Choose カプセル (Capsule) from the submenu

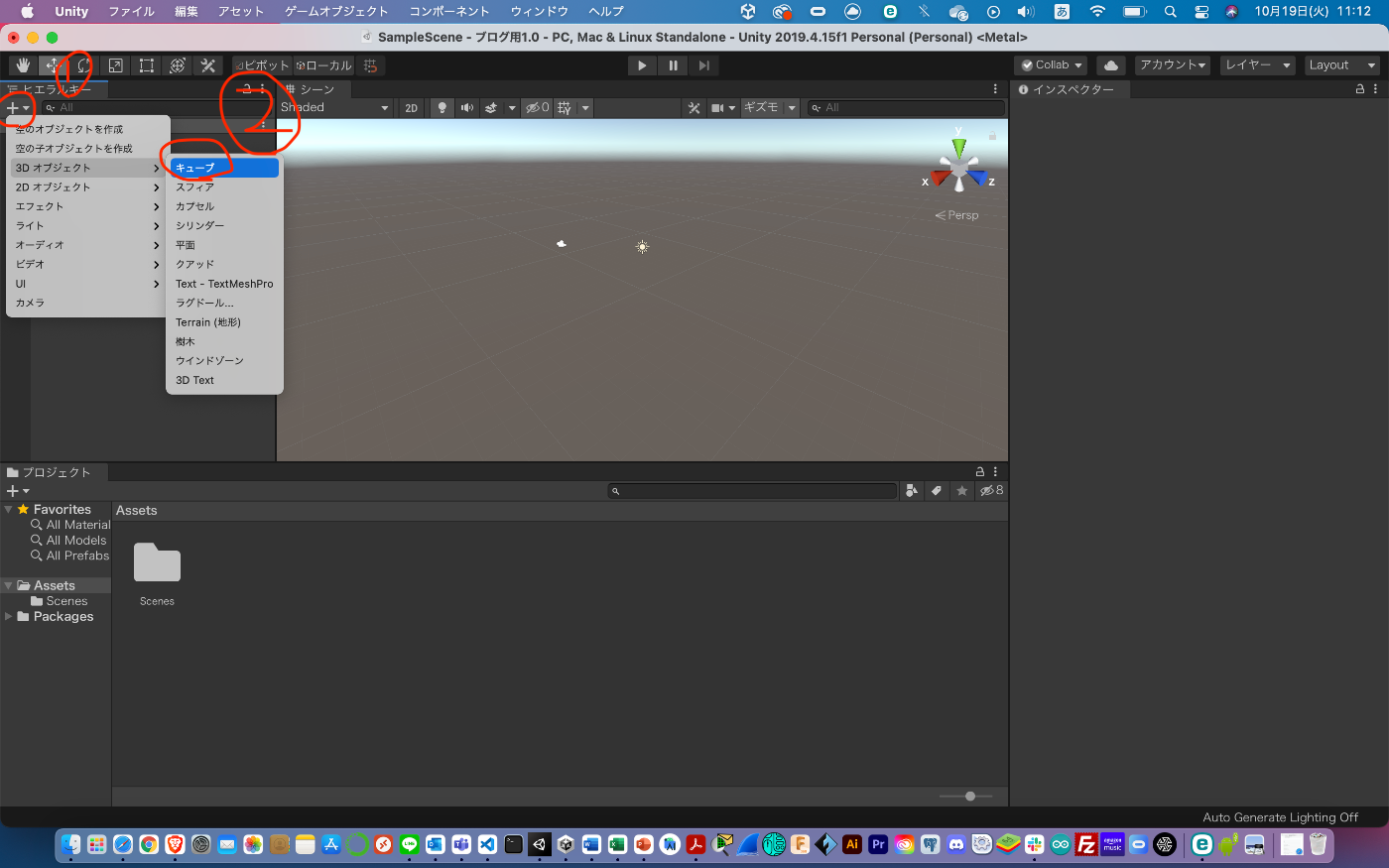(x=224, y=206)
